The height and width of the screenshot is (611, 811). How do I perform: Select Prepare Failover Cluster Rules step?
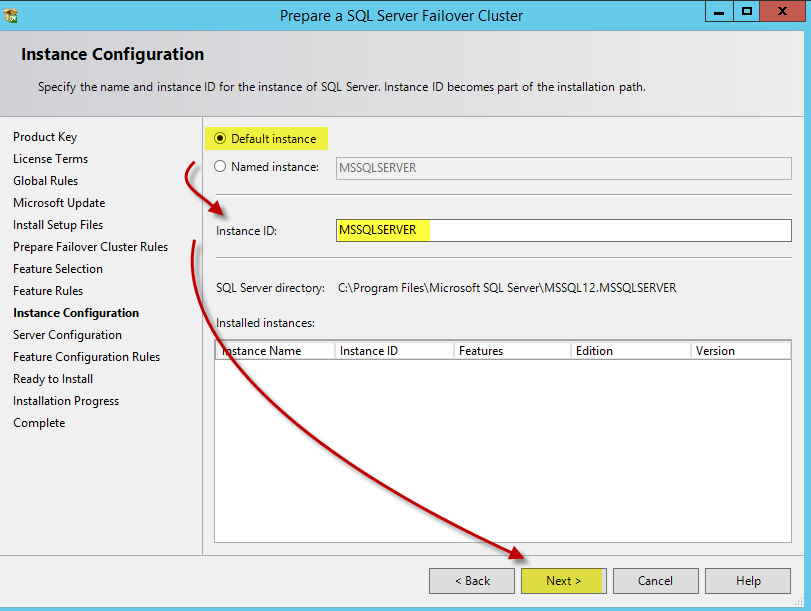tap(91, 247)
